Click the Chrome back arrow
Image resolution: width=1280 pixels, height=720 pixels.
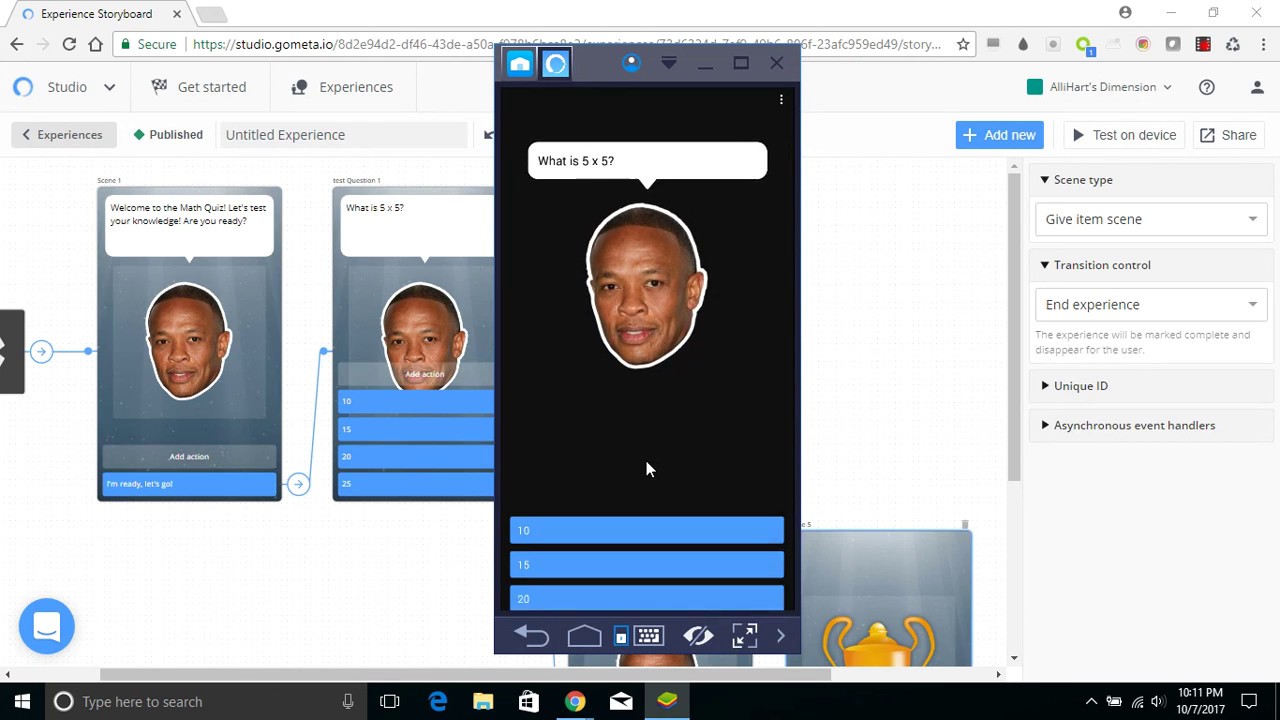pos(17,44)
